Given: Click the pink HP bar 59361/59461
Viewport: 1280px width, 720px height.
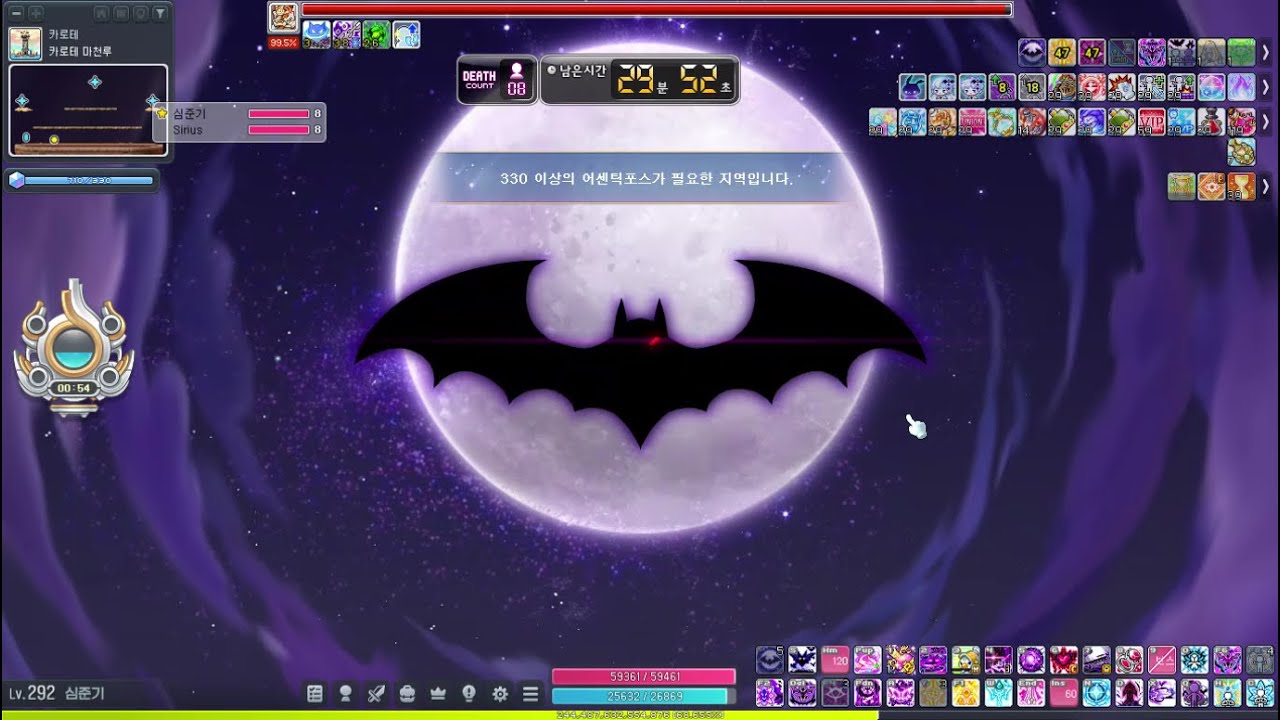Looking at the screenshot, I should point(643,677).
